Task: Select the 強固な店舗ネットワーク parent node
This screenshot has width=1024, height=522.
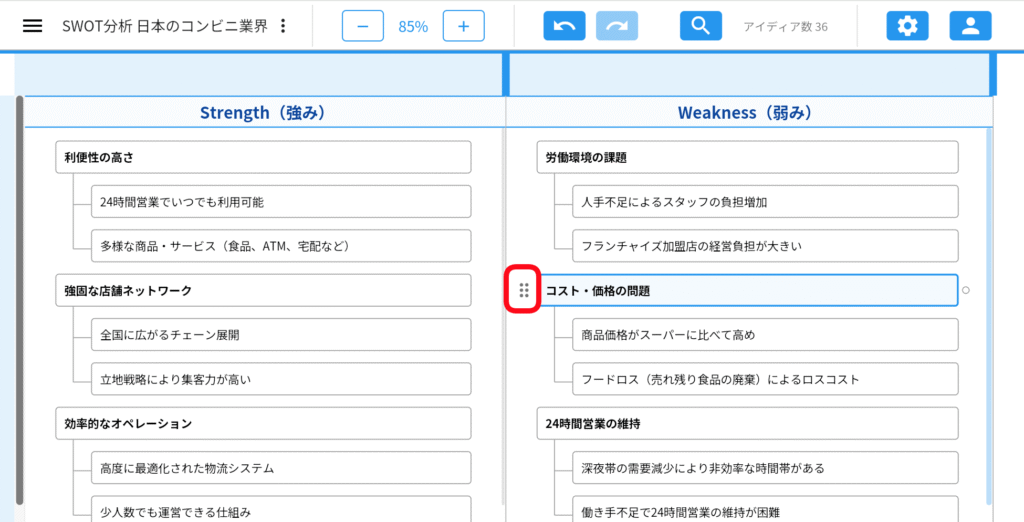Action: pos(262,290)
